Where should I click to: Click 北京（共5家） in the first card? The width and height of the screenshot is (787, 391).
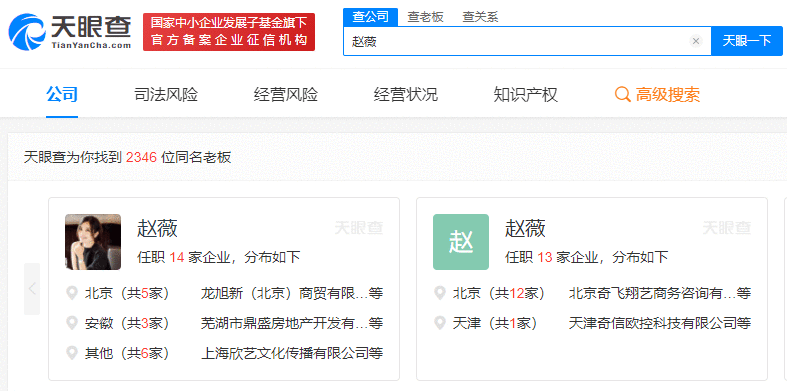click(127, 293)
